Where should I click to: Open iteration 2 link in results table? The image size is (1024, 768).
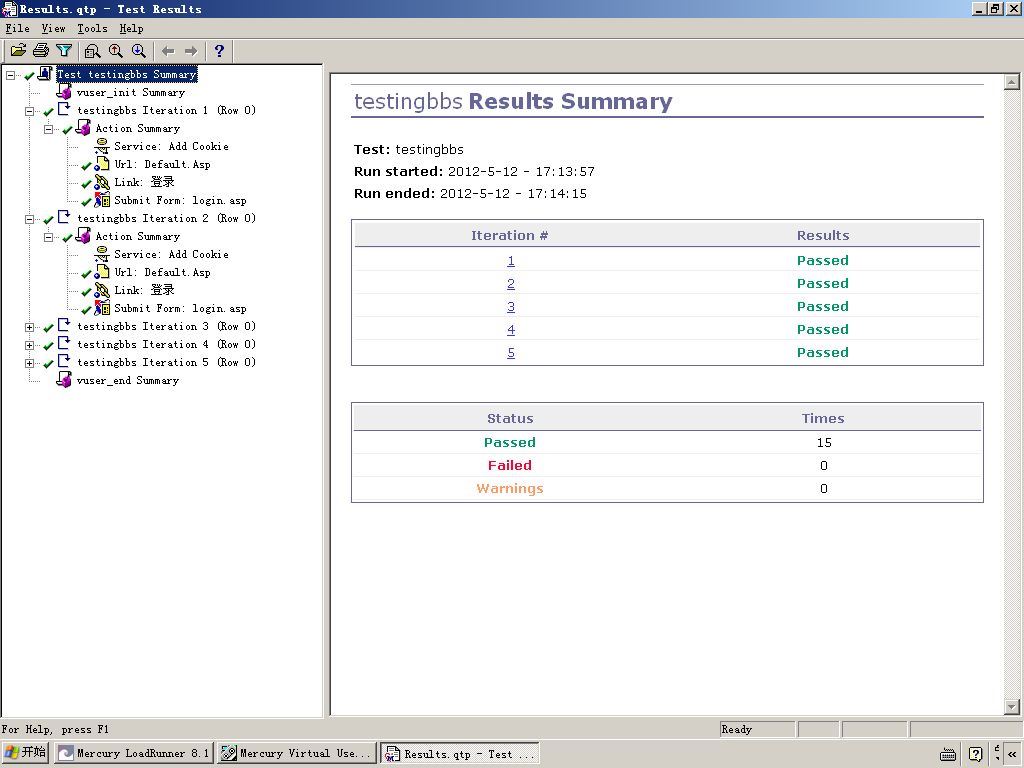click(511, 283)
